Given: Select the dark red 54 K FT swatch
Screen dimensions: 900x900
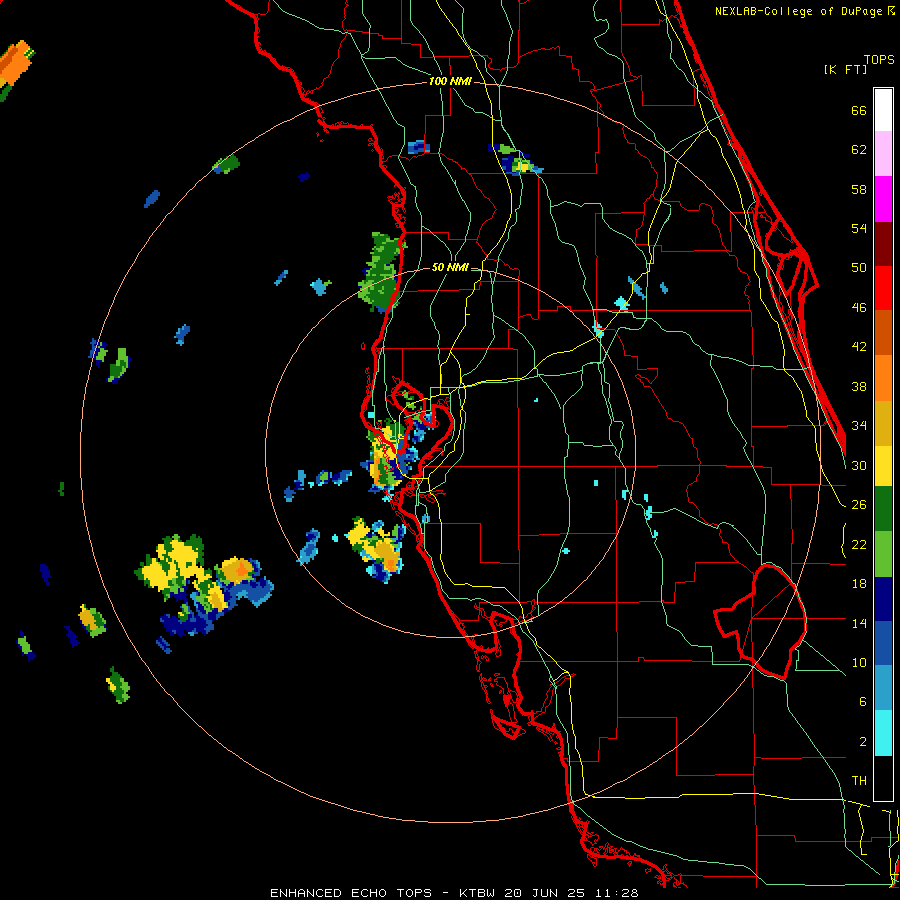Looking at the screenshot, I should click(x=883, y=243).
